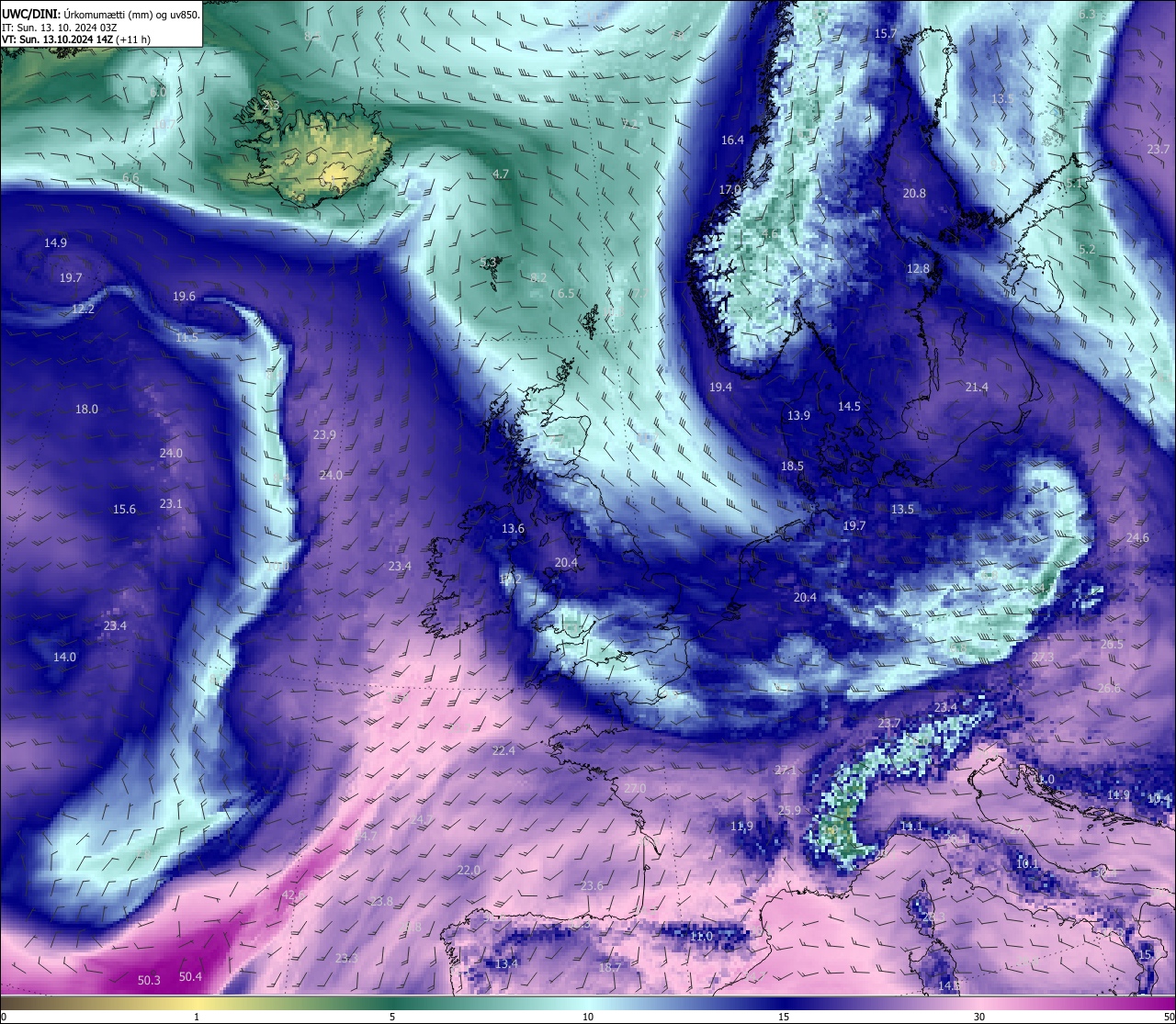Click the 23.6 value label
This screenshot has width=1176, height=1024.
593,885
